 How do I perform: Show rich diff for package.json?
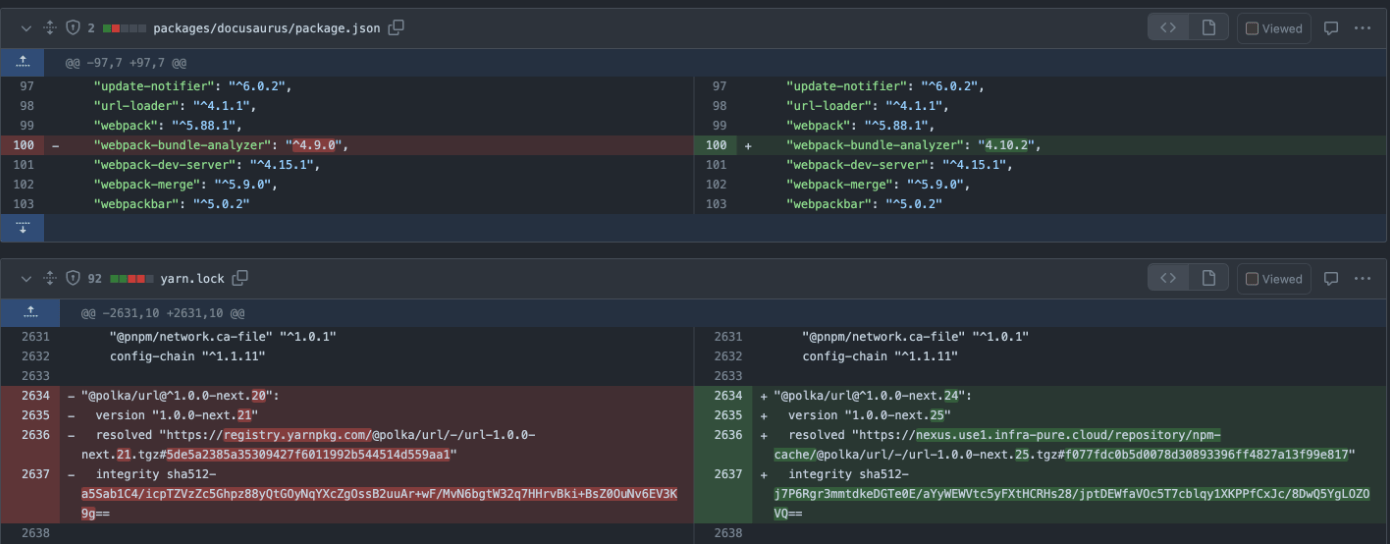point(1208,28)
